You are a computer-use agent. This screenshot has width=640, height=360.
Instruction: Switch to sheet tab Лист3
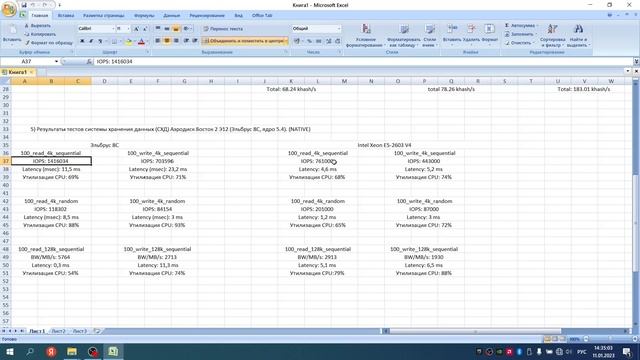(x=80, y=331)
